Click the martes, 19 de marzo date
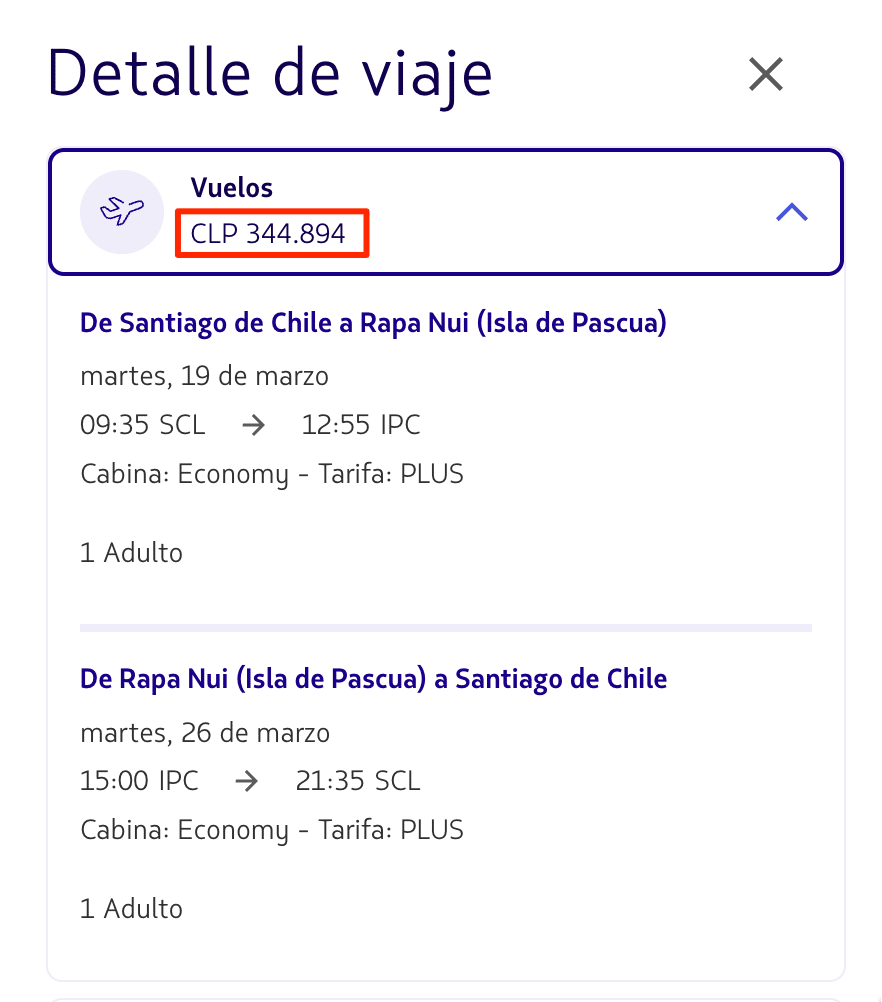882x1002 pixels. (x=205, y=376)
